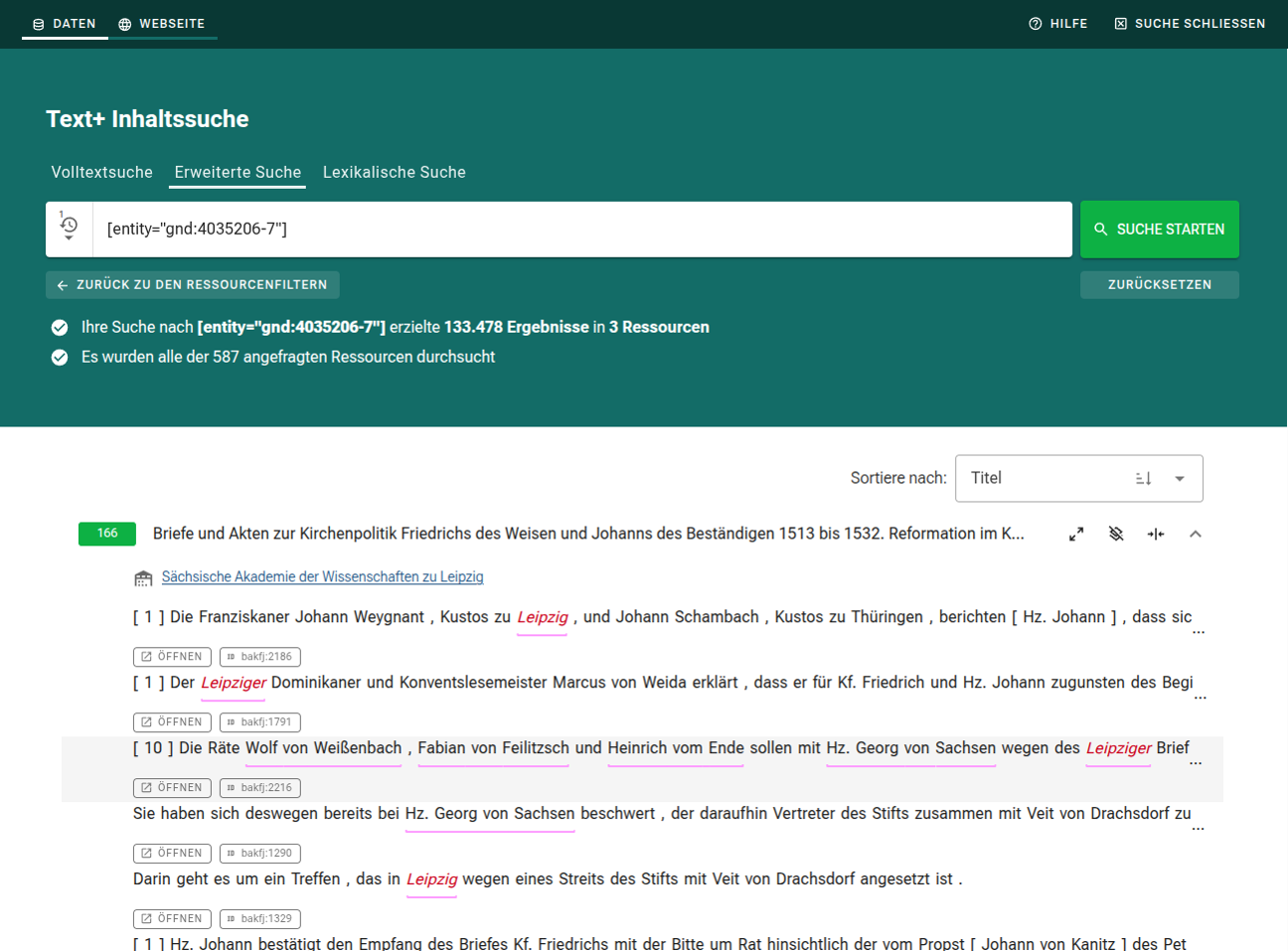
Task: Click Öffnen for bakfj:1329
Action: pos(172,919)
